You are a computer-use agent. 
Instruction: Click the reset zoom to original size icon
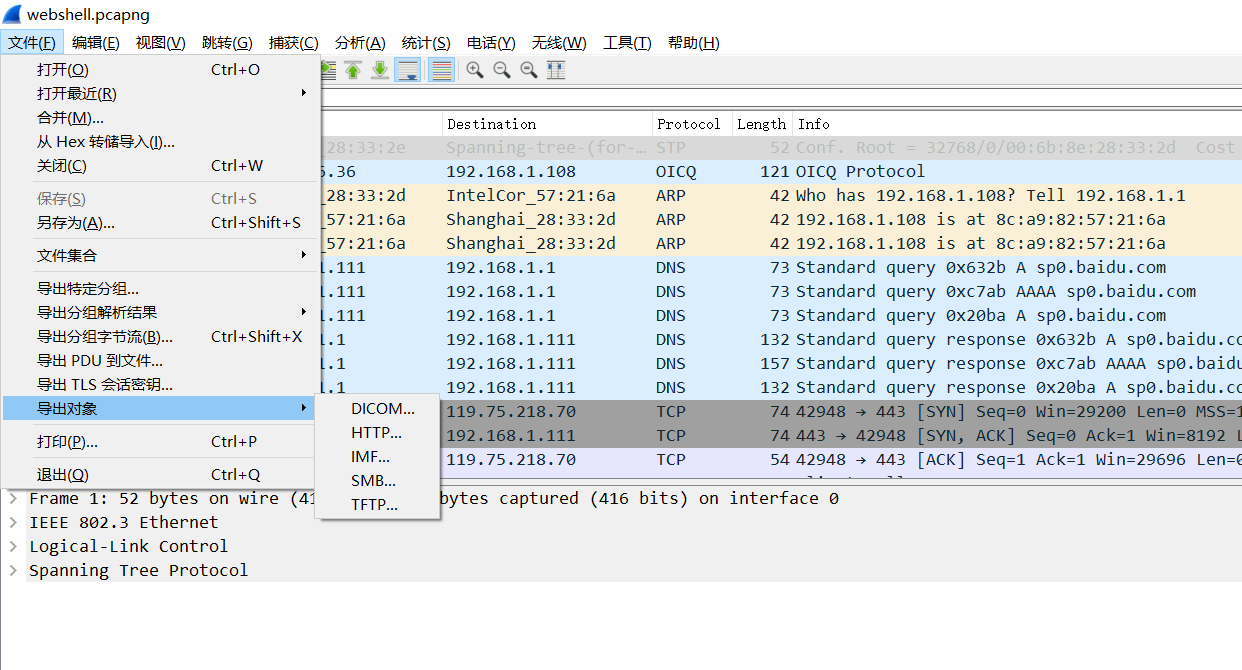529,70
